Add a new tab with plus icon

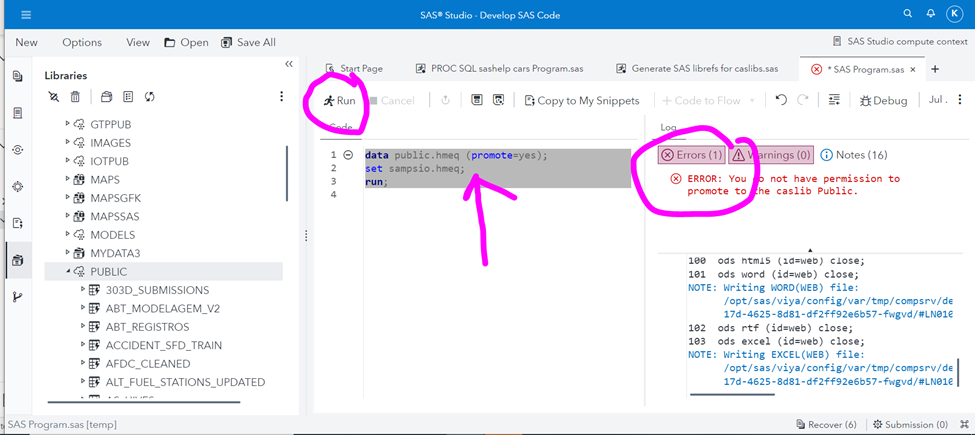pyautogui.click(x=935, y=69)
